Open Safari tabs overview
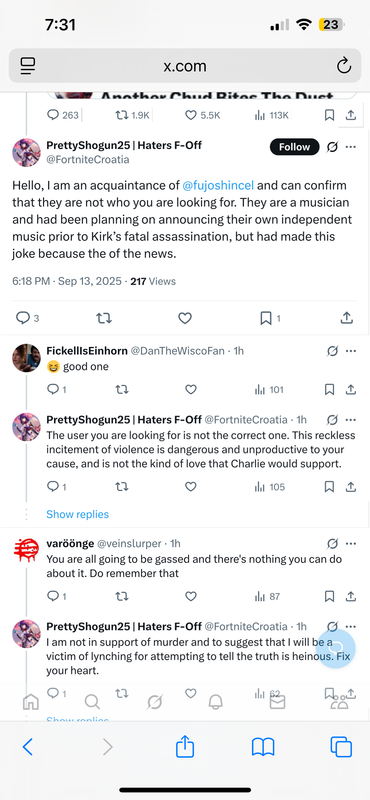Screen dimensions: 370x800 (341, 747)
